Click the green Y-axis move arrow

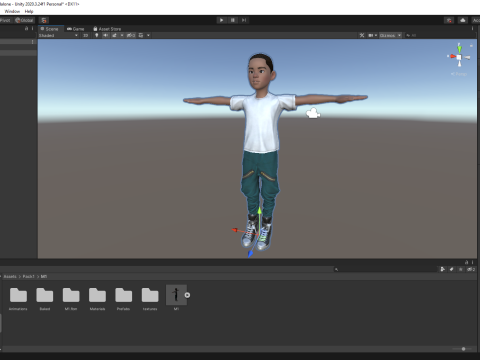tap(259, 211)
